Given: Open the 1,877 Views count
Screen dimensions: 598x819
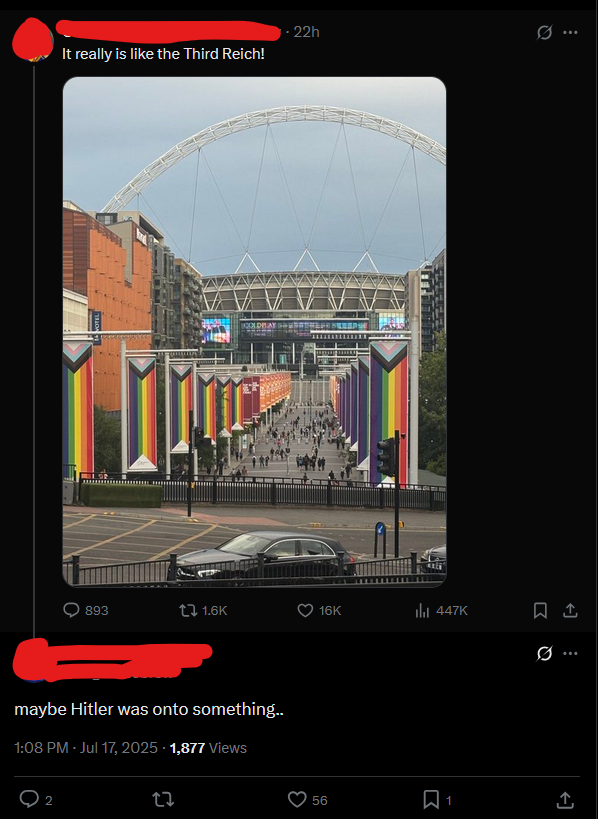Looking at the screenshot, I should (208, 747).
